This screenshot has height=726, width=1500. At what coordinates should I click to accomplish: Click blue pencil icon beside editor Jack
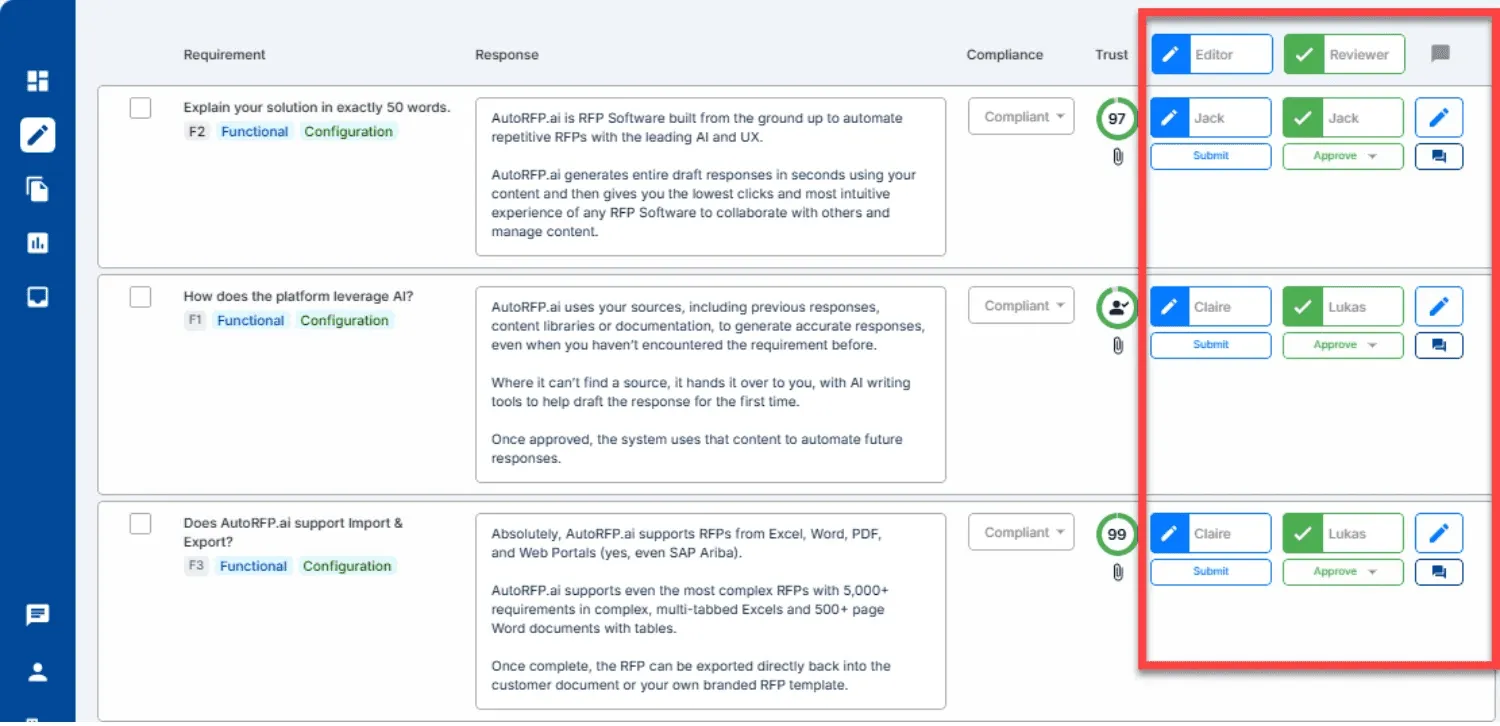[x=1169, y=118]
